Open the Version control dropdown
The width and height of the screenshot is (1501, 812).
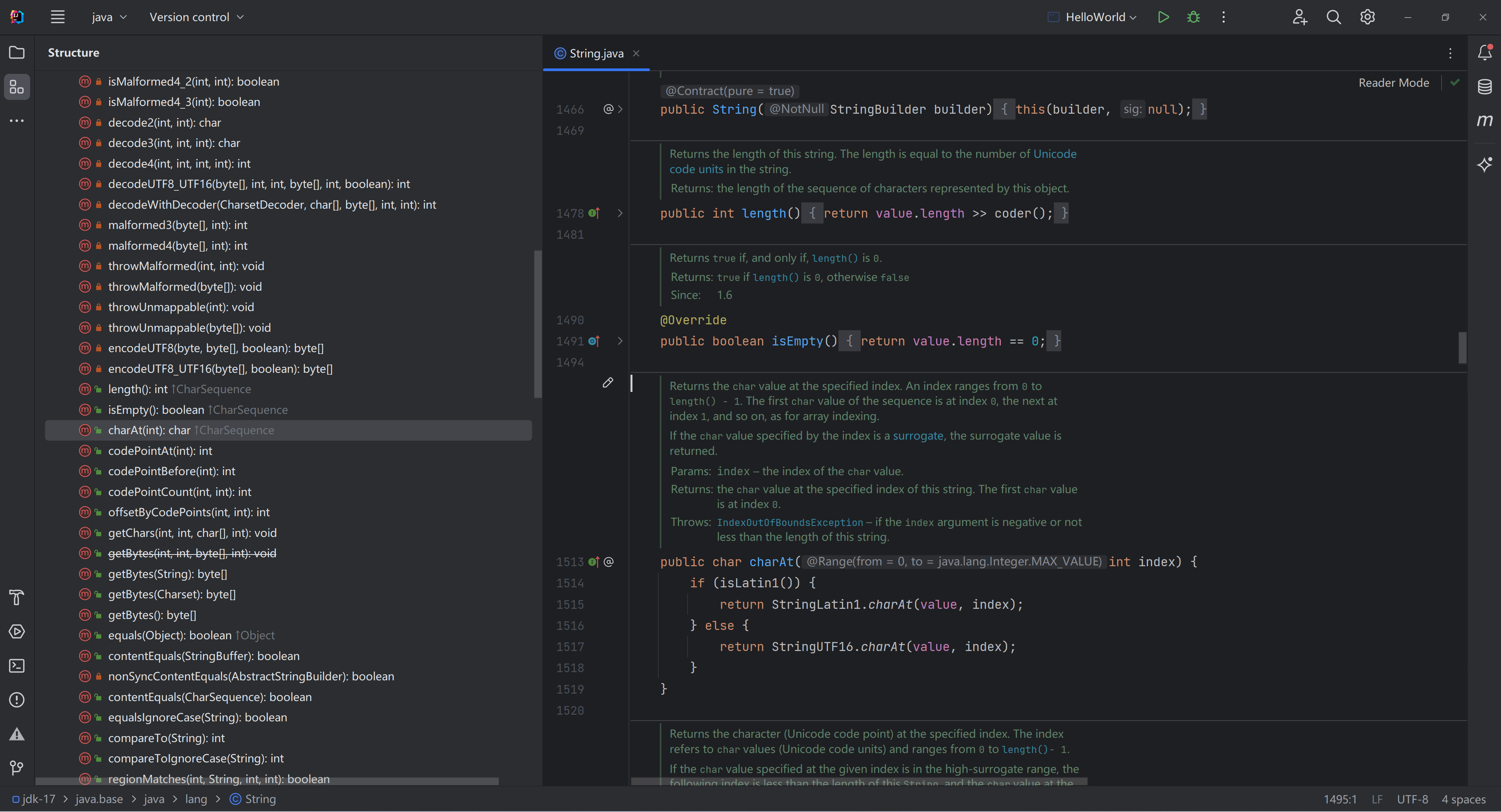tap(196, 17)
